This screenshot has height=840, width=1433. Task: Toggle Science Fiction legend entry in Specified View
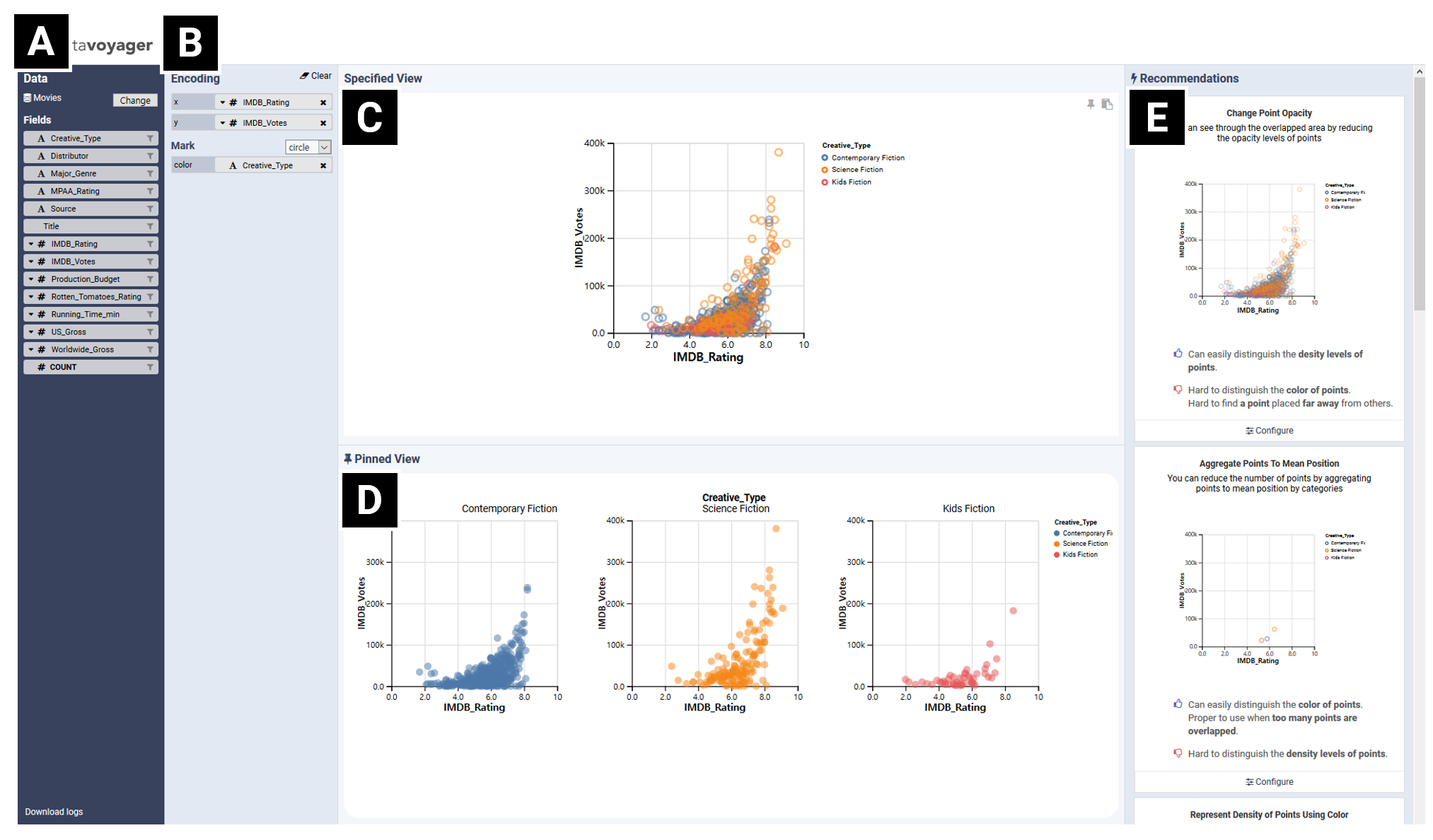pyautogui.click(x=857, y=170)
